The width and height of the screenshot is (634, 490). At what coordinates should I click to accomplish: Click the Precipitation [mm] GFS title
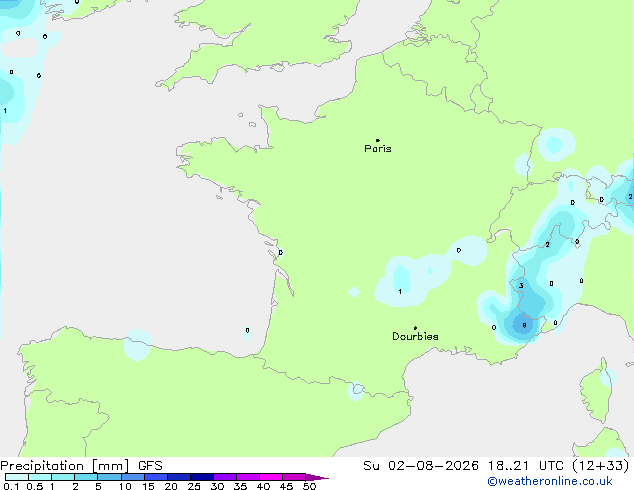[x=81, y=466]
